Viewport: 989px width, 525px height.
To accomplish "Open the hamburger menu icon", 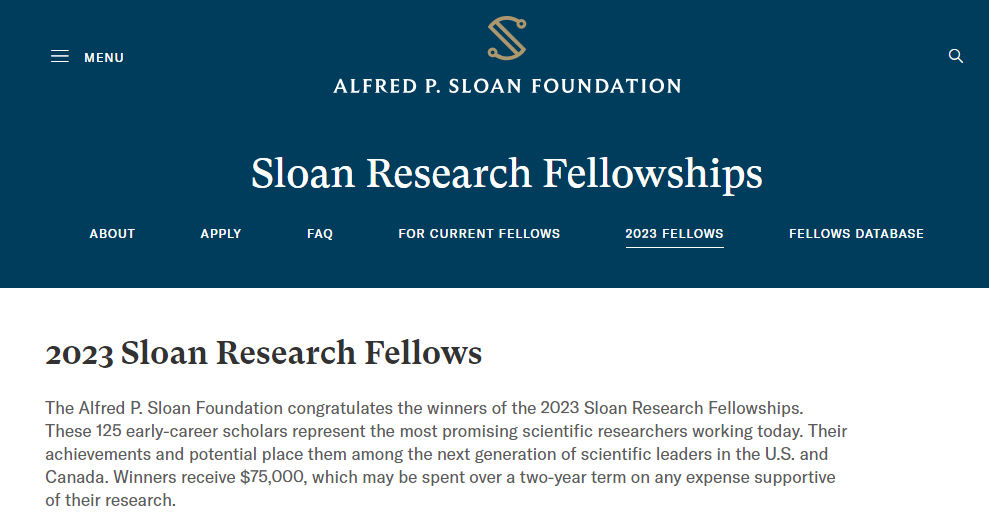I will 60,56.
